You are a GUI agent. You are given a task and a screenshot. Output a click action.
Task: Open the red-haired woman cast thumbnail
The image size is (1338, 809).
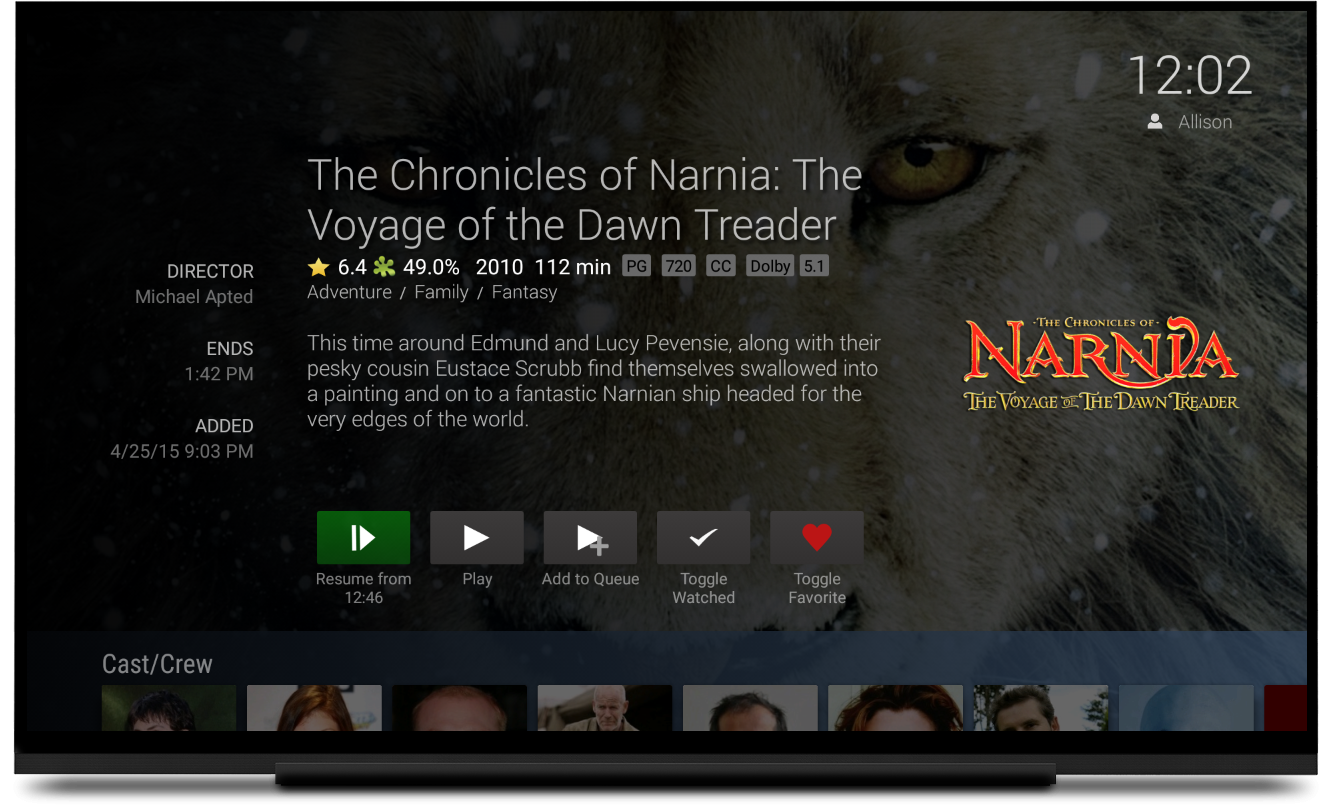[x=314, y=708]
